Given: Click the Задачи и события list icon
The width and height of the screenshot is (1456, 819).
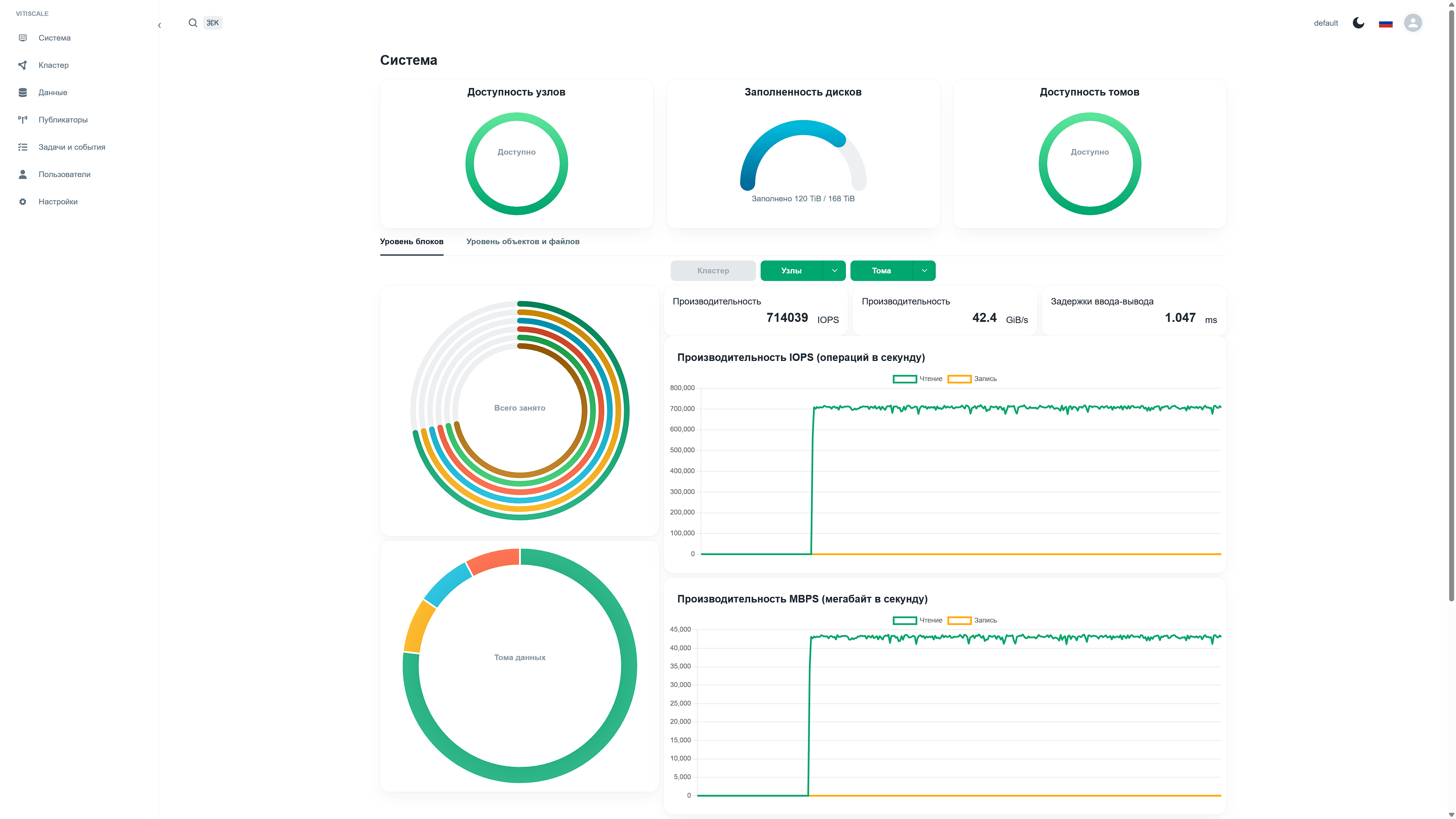Looking at the screenshot, I should click(x=23, y=147).
